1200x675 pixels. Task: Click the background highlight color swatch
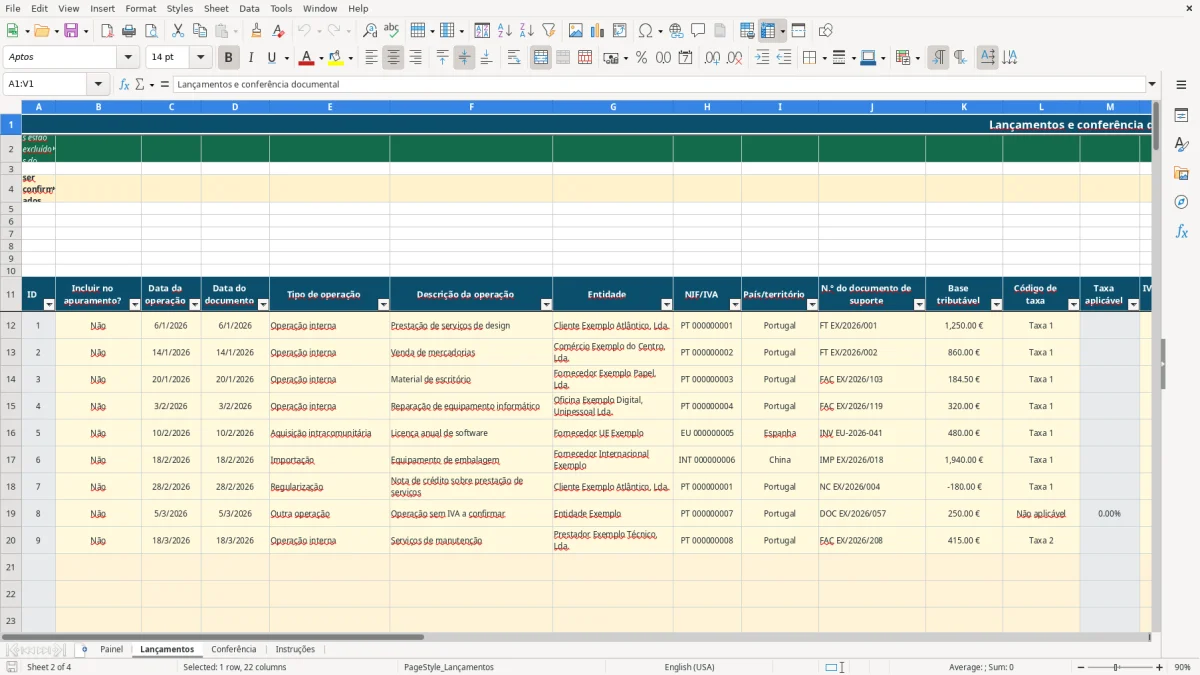[x=336, y=58]
